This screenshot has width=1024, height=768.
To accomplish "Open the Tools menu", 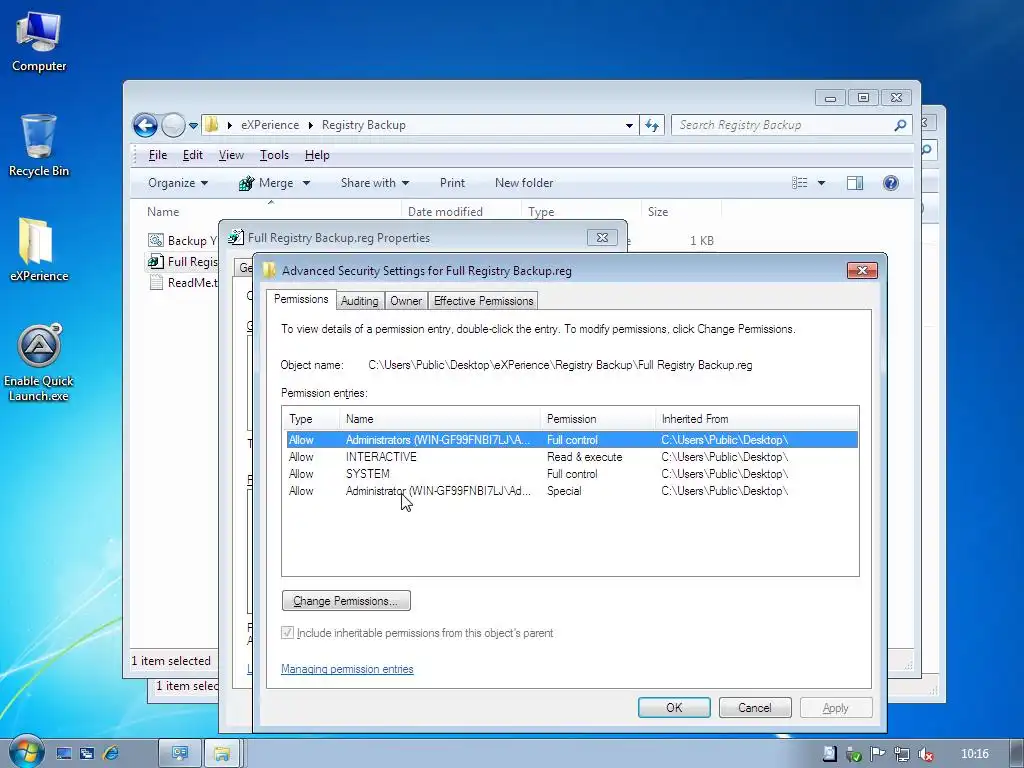I will pos(274,155).
